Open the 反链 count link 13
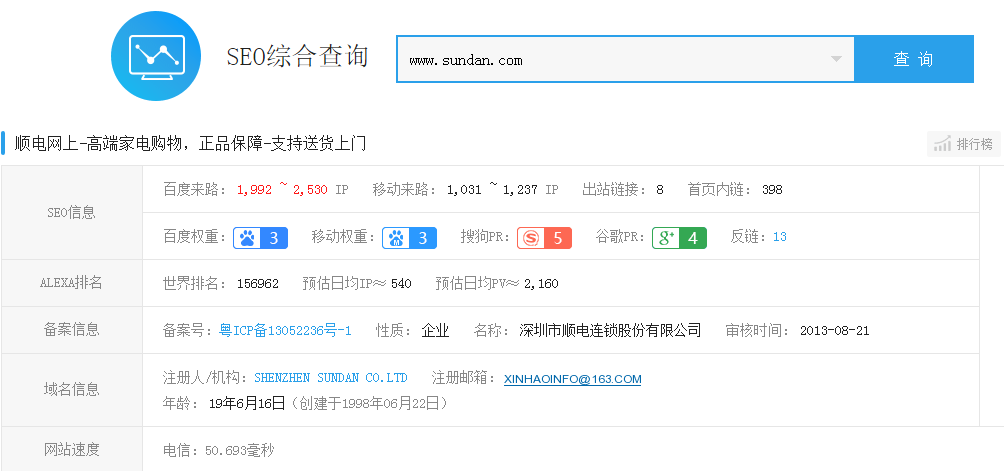Screen dimensions: 1004x471 [779, 237]
